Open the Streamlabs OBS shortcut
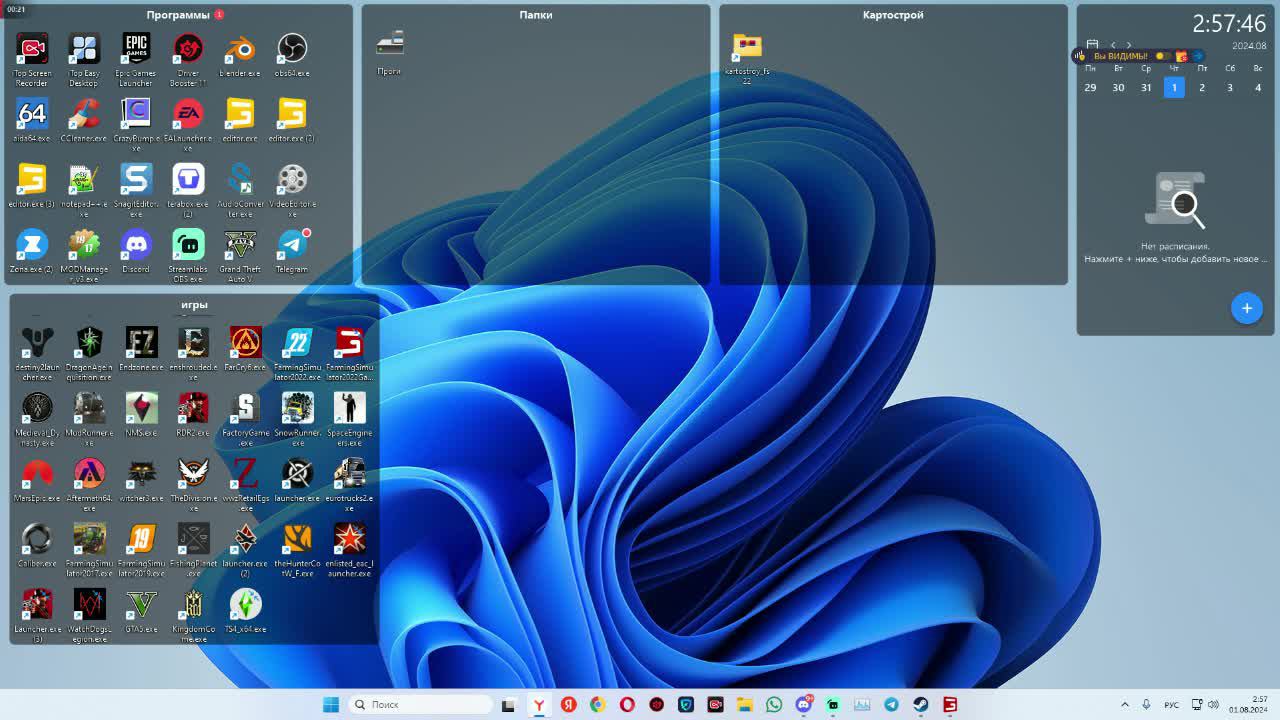 (x=188, y=255)
